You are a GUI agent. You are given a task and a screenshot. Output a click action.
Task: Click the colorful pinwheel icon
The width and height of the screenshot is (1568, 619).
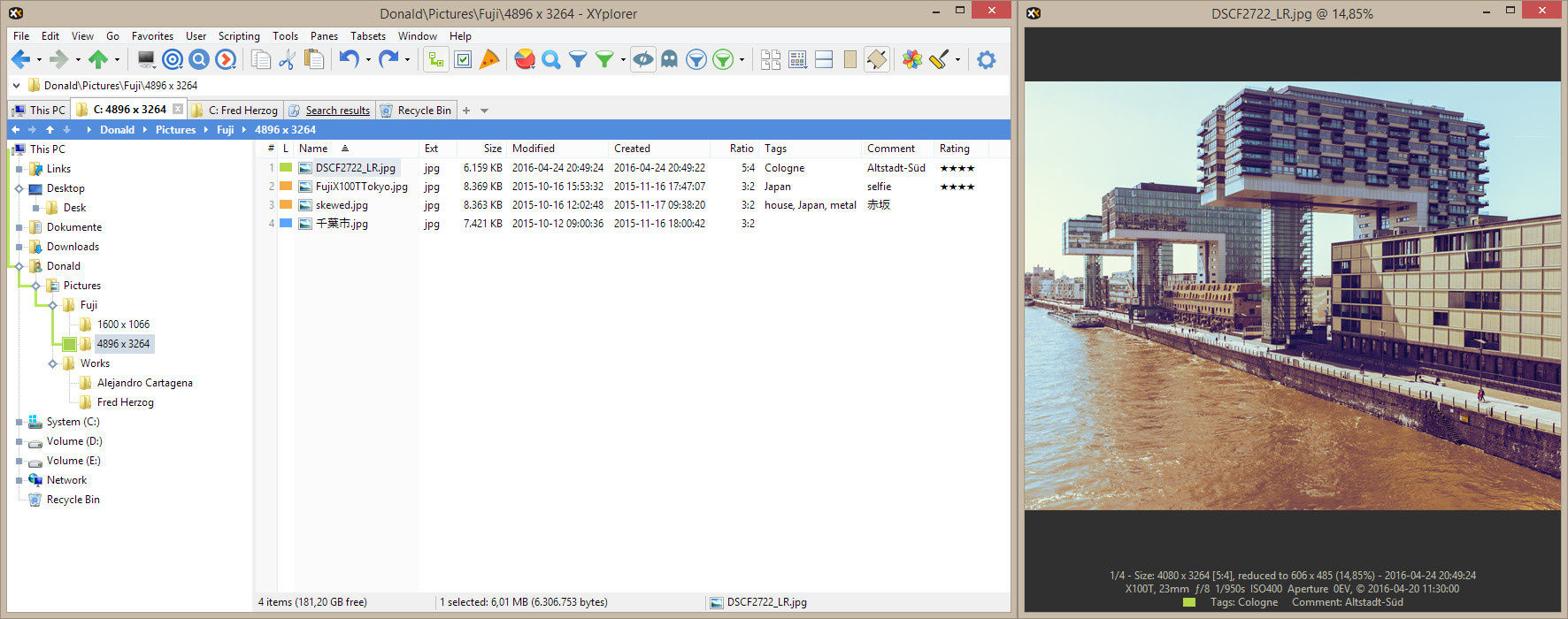[x=911, y=59]
